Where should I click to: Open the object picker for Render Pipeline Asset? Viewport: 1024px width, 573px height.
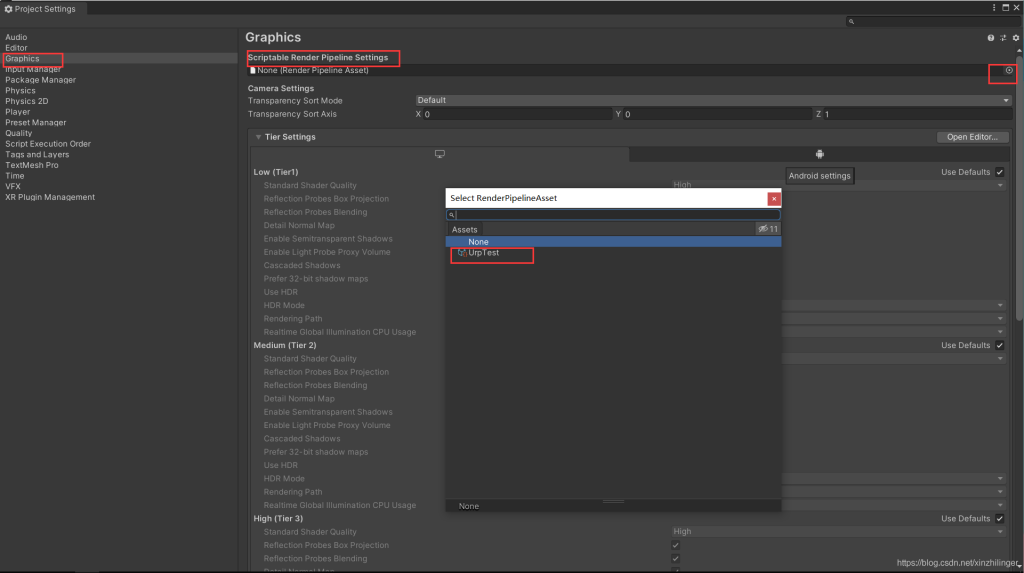1009,71
